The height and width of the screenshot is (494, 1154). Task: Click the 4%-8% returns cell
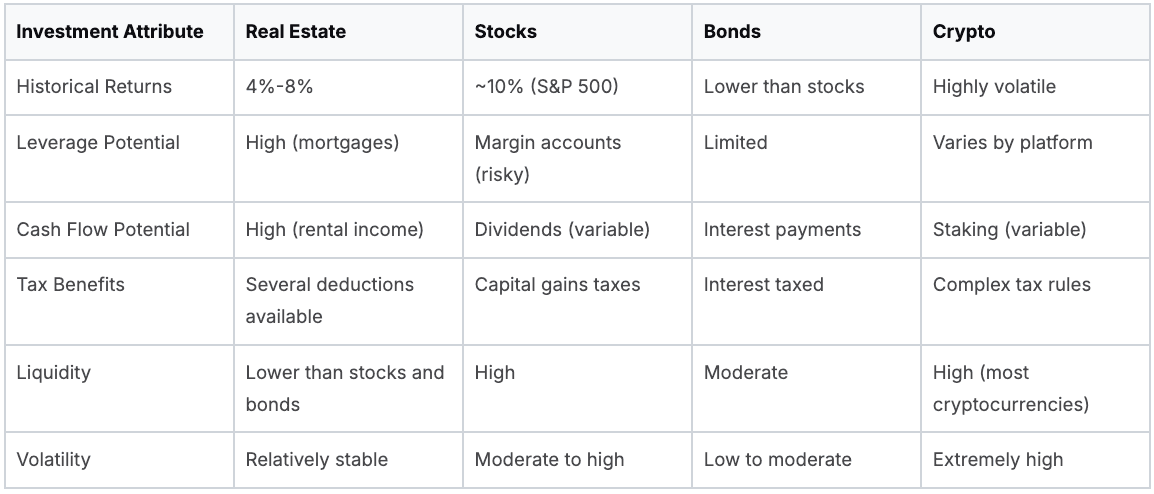click(280, 86)
